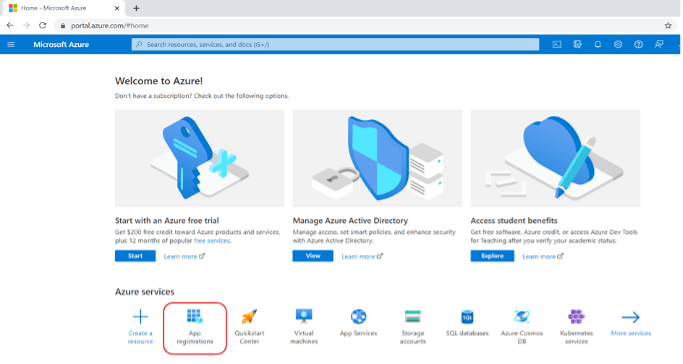This screenshot has width=683, height=364.
Task: Open Storage accounts service
Action: click(x=413, y=327)
